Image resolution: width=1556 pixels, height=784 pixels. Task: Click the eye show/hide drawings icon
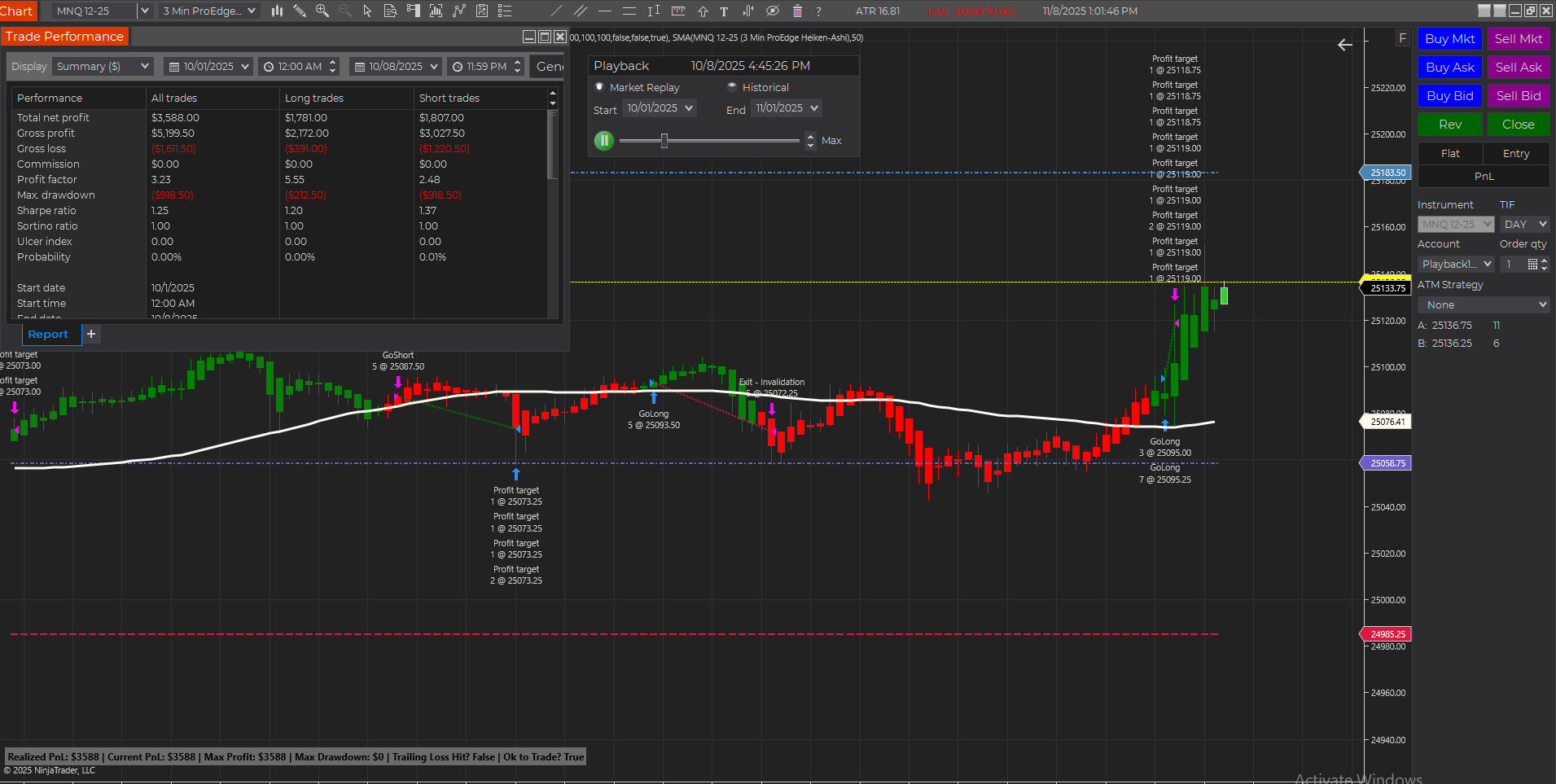(x=773, y=11)
